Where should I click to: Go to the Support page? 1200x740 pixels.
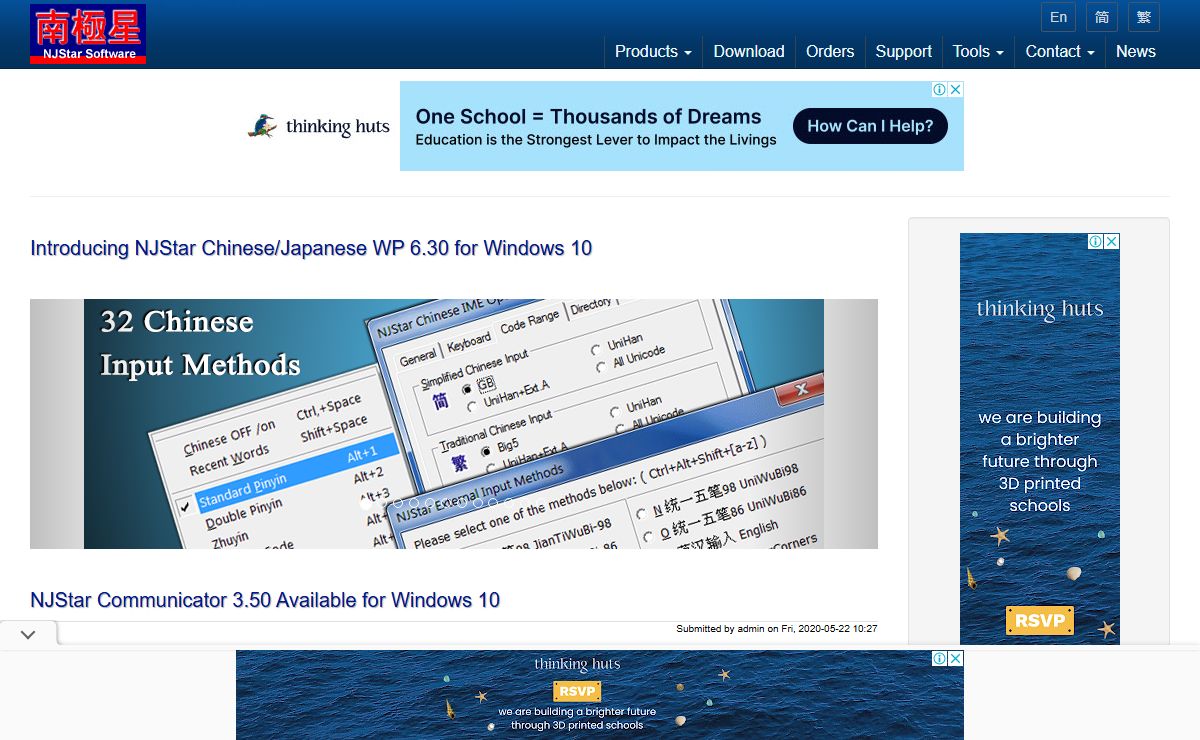[x=904, y=52]
